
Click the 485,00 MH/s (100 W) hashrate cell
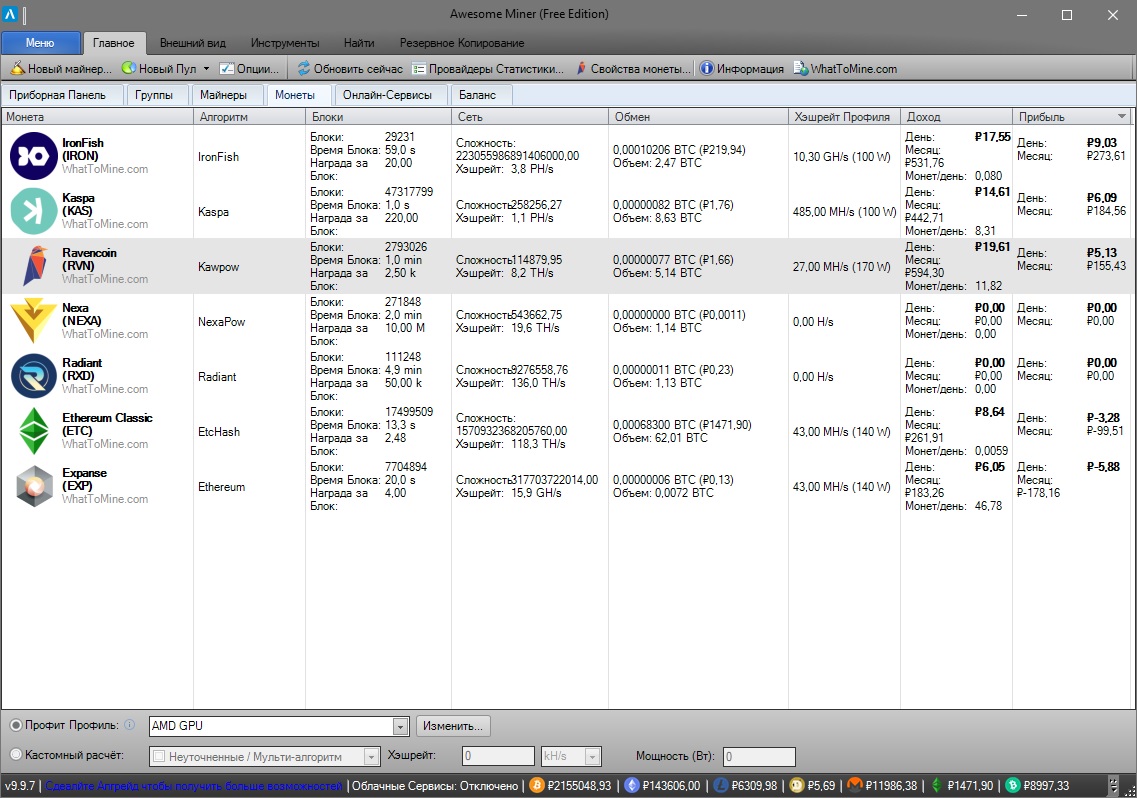coord(845,212)
